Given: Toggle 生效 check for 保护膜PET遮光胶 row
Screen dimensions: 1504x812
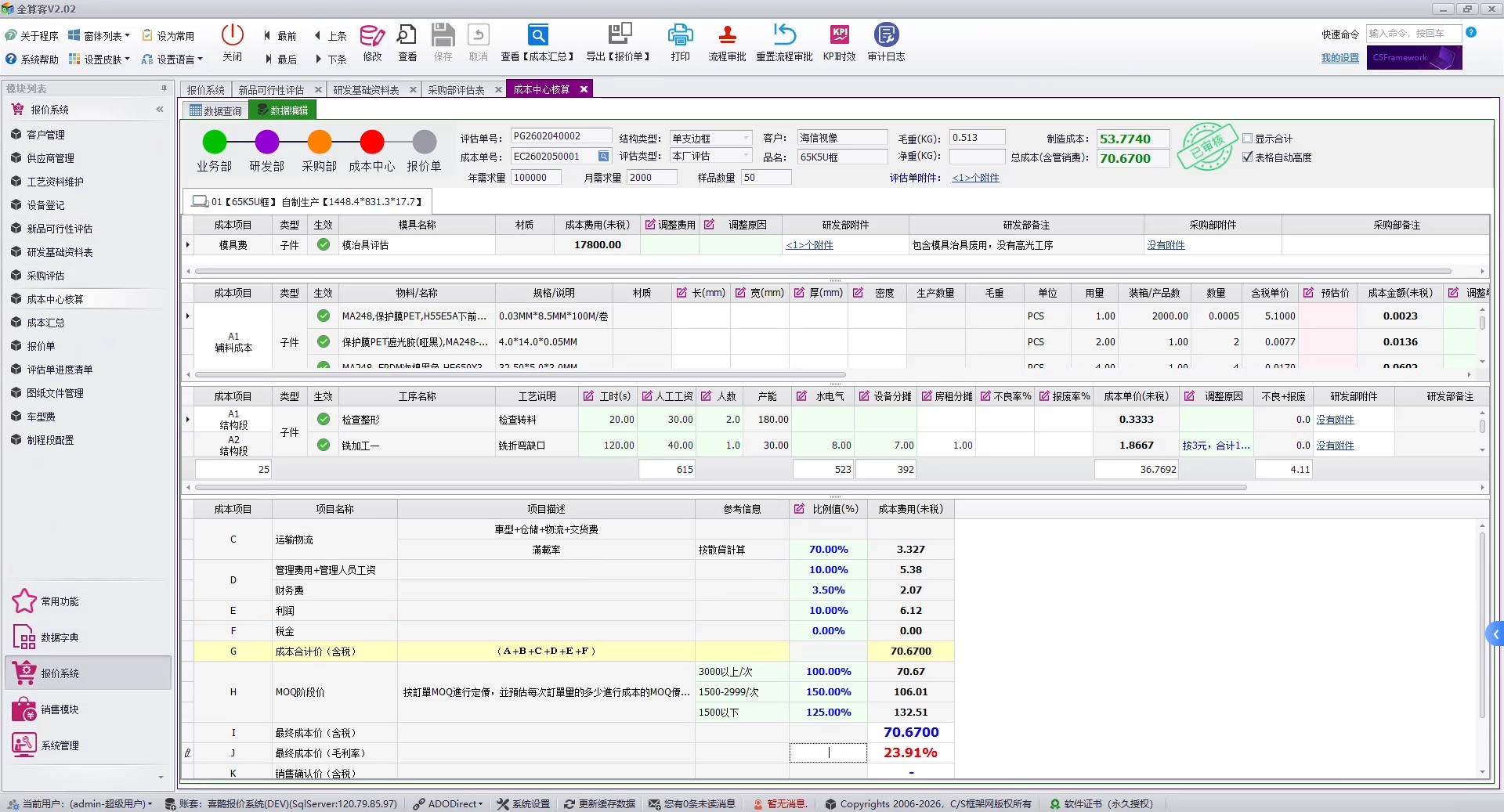Looking at the screenshot, I should 324,342.
